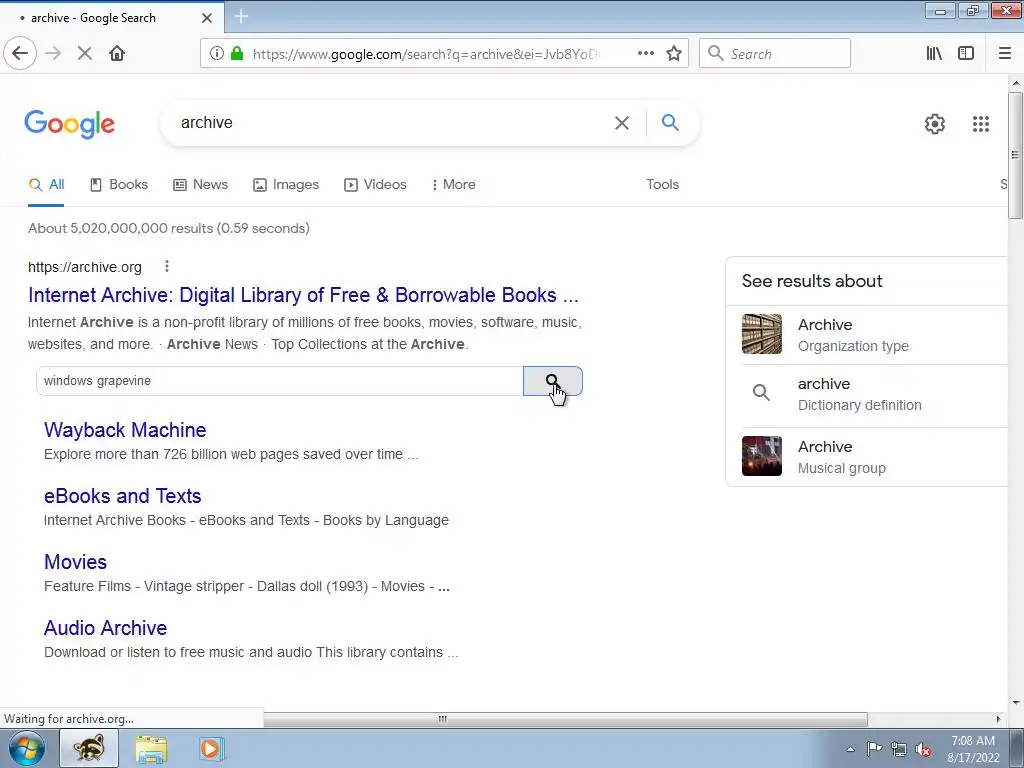Screen dimensions: 1024x768
Task: Launch the media player taskbar icon
Action: [210, 748]
